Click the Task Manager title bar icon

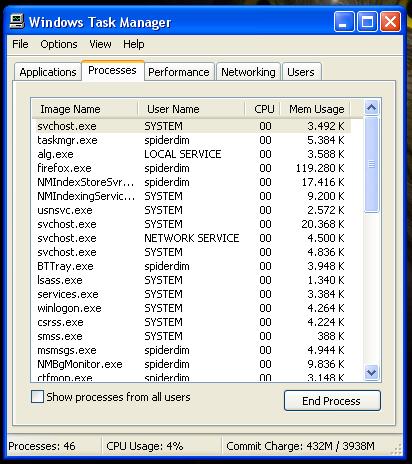point(17,21)
